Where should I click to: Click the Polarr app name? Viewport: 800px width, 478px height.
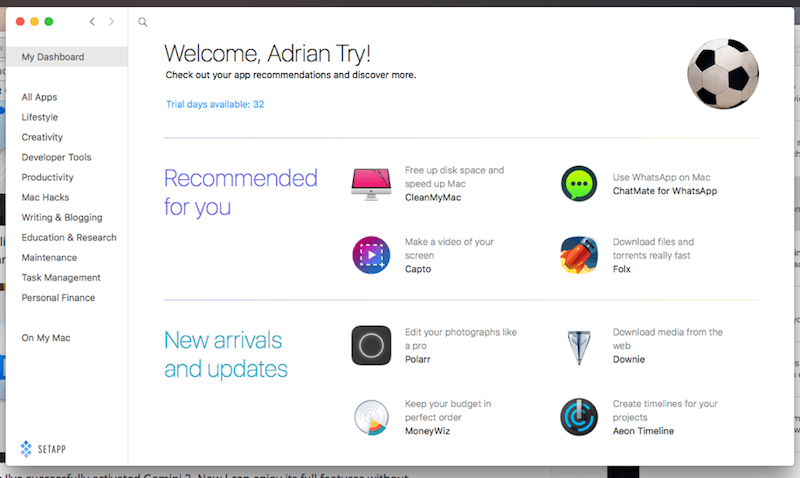(x=417, y=359)
